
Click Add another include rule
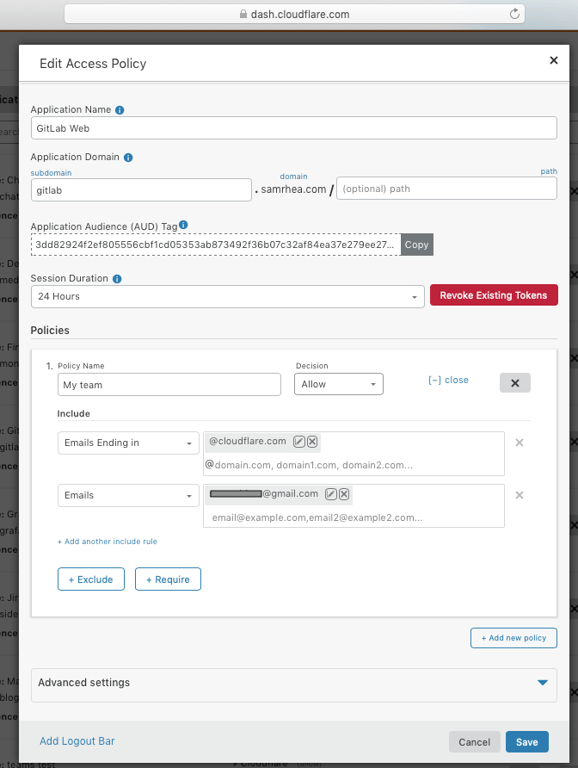point(108,541)
